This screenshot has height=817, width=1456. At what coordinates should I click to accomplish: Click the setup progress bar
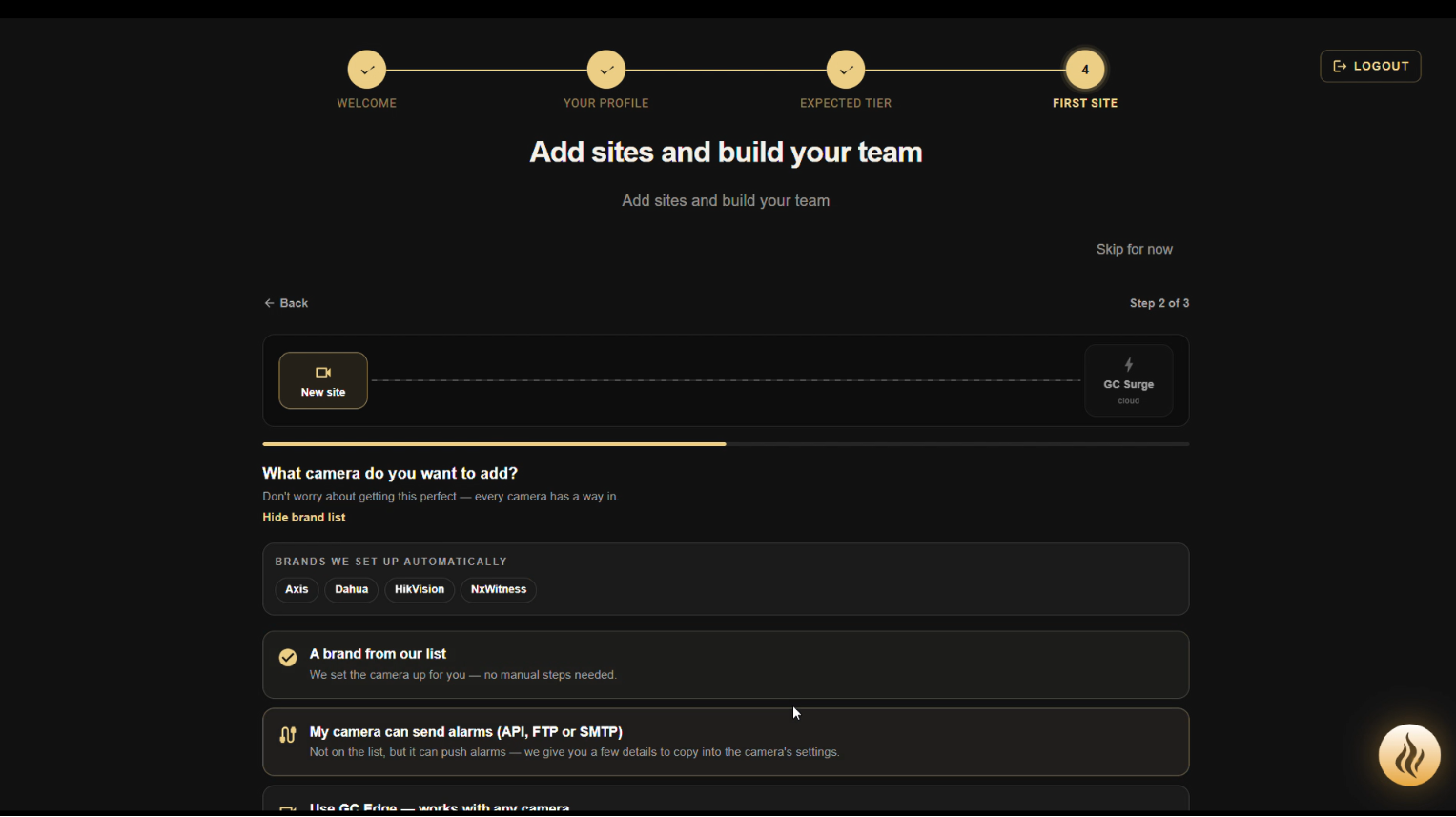click(726, 444)
